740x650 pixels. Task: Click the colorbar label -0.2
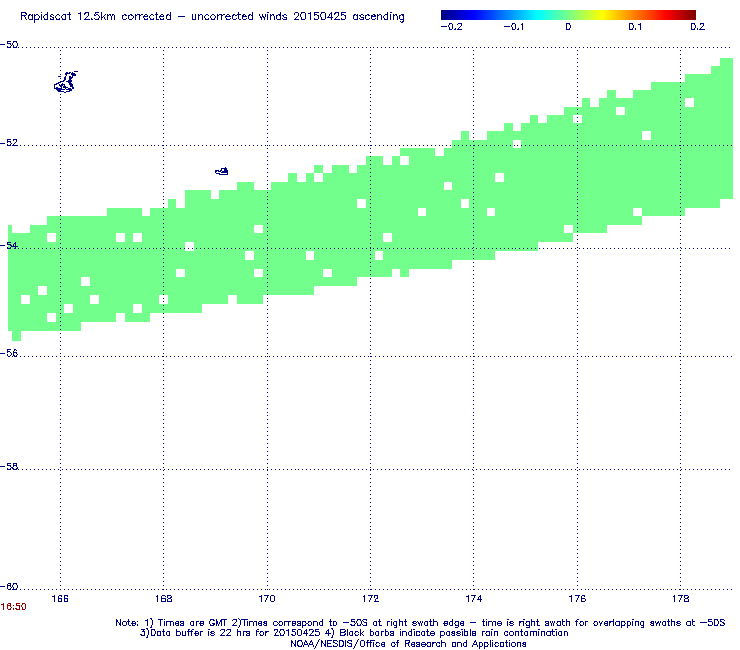click(x=452, y=27)
